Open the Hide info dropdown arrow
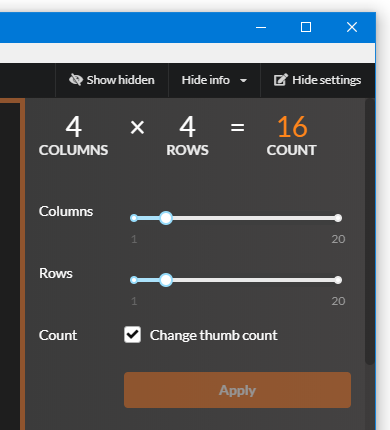Viewport: 390px width, 430px height. (243, 80)
